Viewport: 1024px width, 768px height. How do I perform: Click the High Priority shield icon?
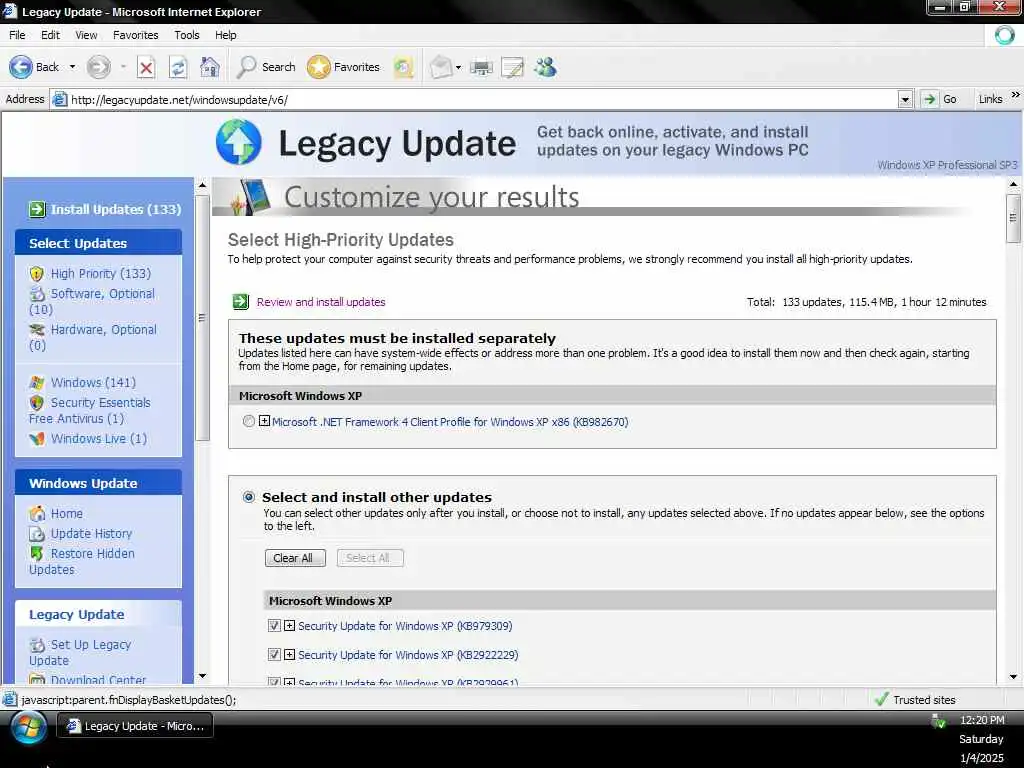pyautogui.click(x=37, y=274)
